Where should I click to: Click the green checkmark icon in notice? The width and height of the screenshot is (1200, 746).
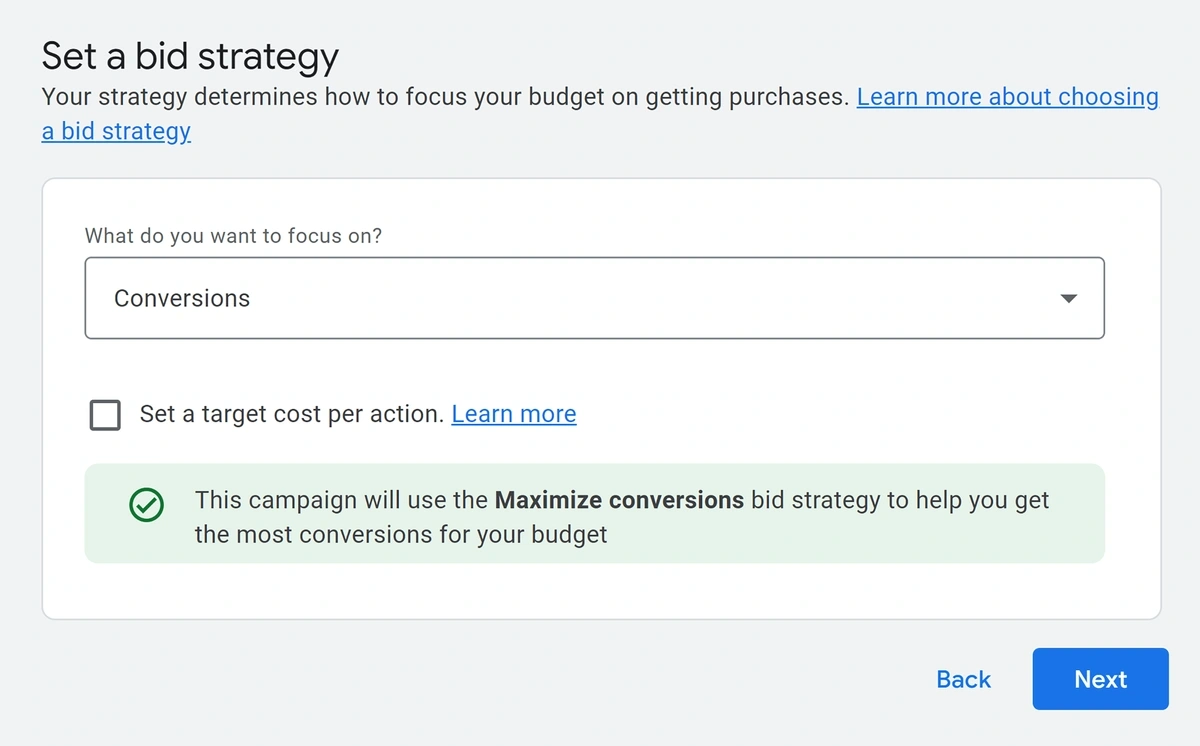point(146,505)
